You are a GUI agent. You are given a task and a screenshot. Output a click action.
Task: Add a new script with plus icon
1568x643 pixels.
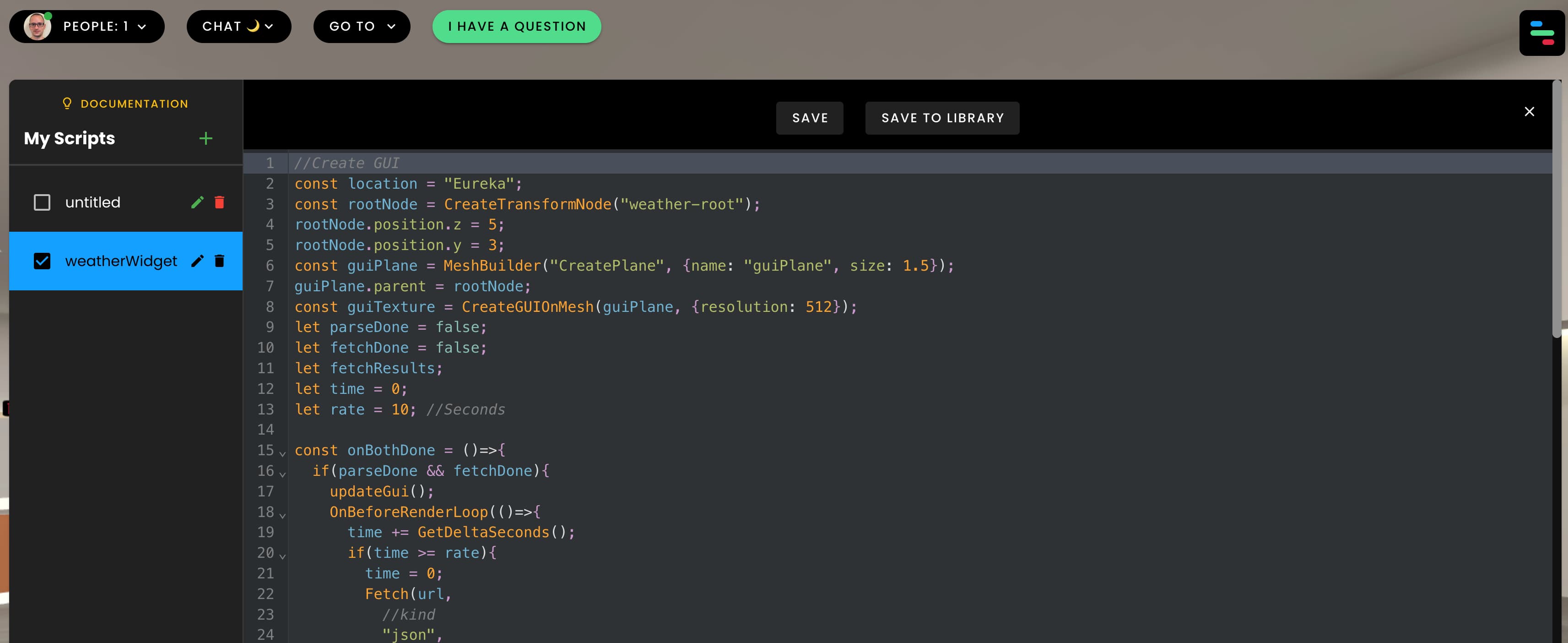tap(206, 138)
